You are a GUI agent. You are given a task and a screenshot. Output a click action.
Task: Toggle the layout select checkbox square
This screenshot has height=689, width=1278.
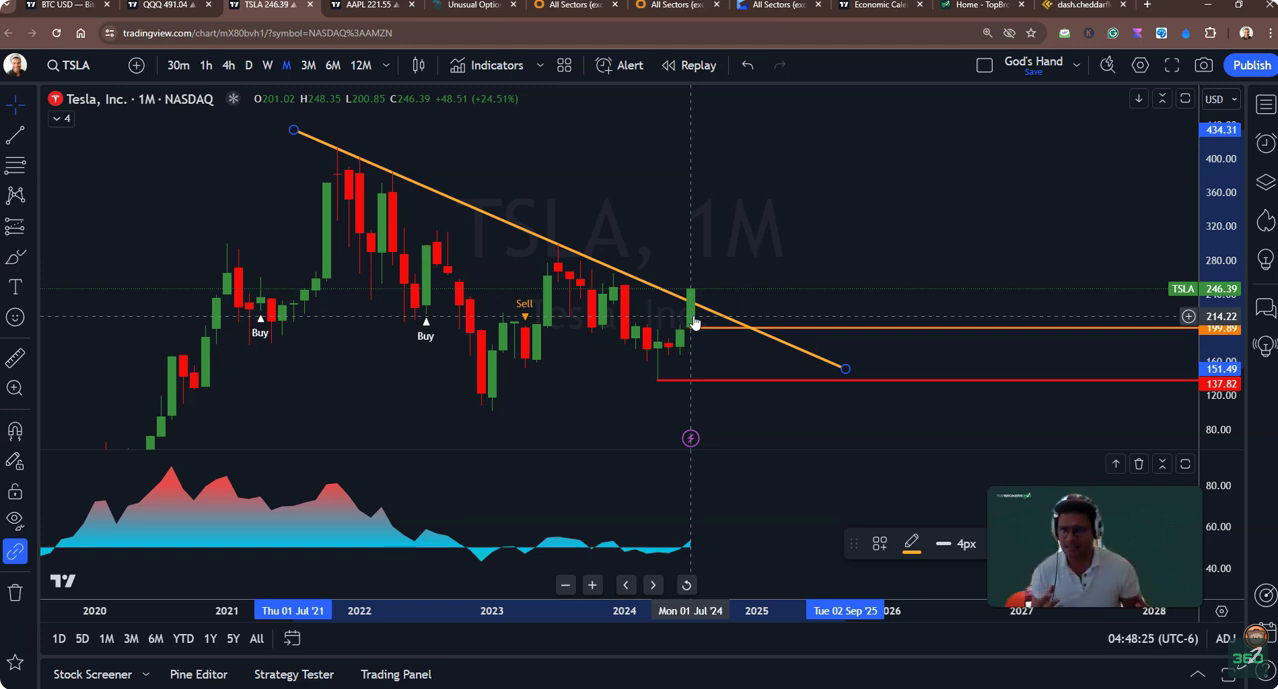(984, 65)
